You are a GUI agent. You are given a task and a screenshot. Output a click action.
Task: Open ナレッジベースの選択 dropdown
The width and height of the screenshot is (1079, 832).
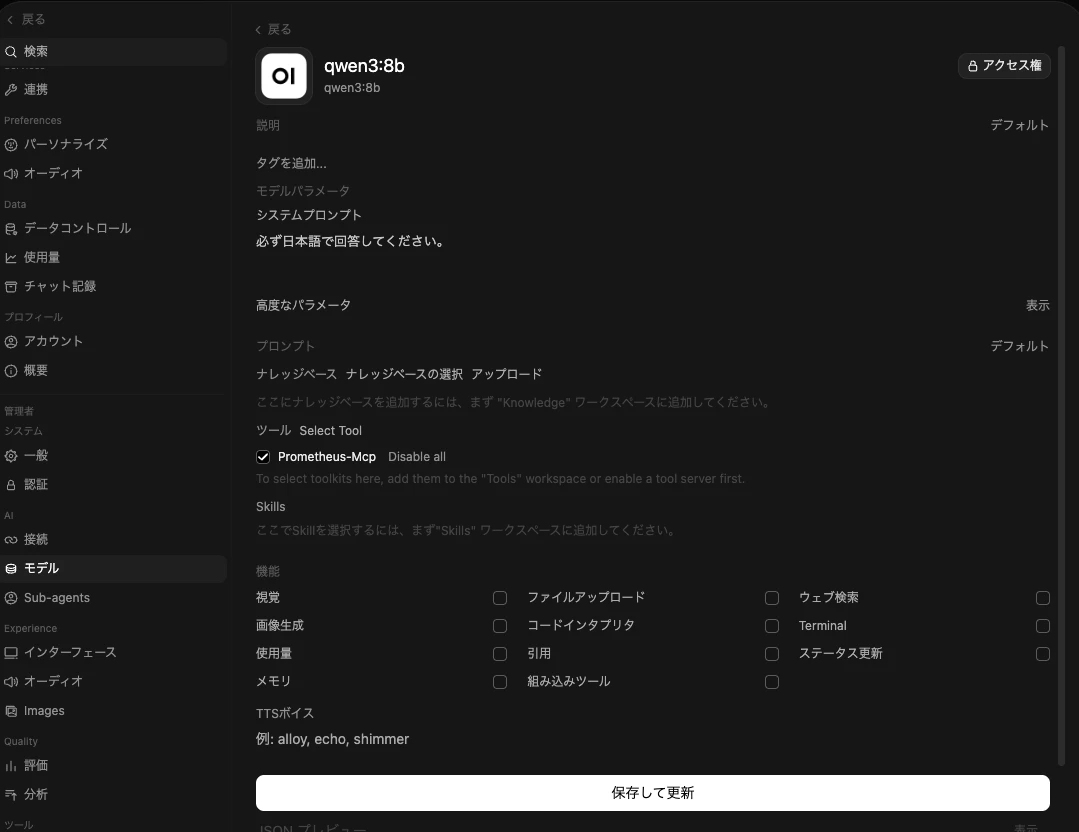(404, 374)
